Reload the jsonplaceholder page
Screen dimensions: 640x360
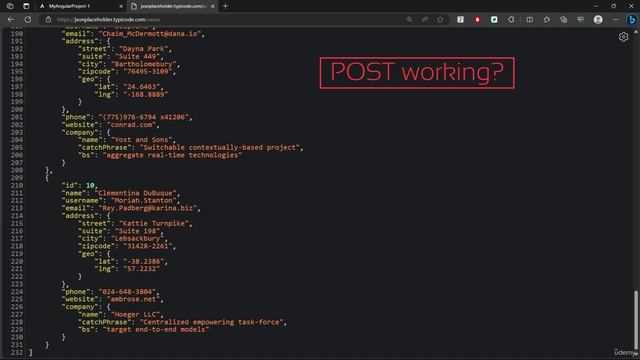point(28,20)
